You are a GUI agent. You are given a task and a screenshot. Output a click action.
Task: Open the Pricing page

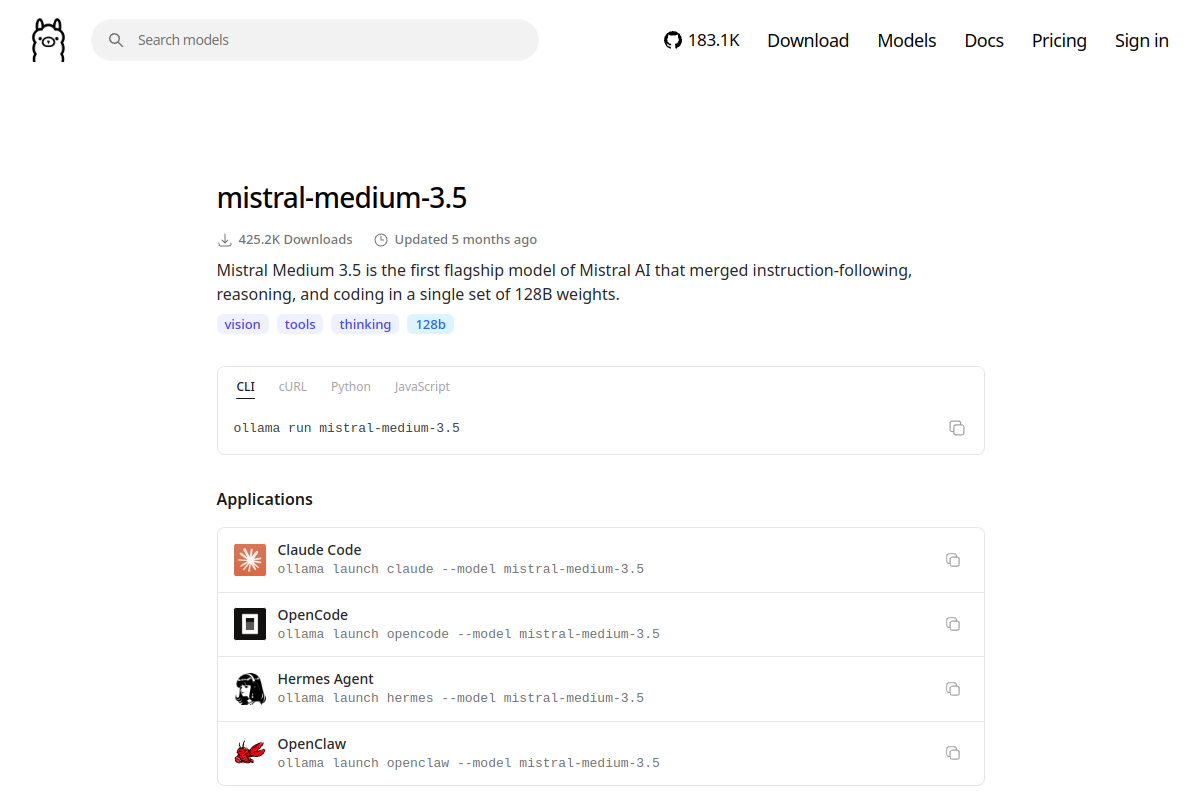1059,40
